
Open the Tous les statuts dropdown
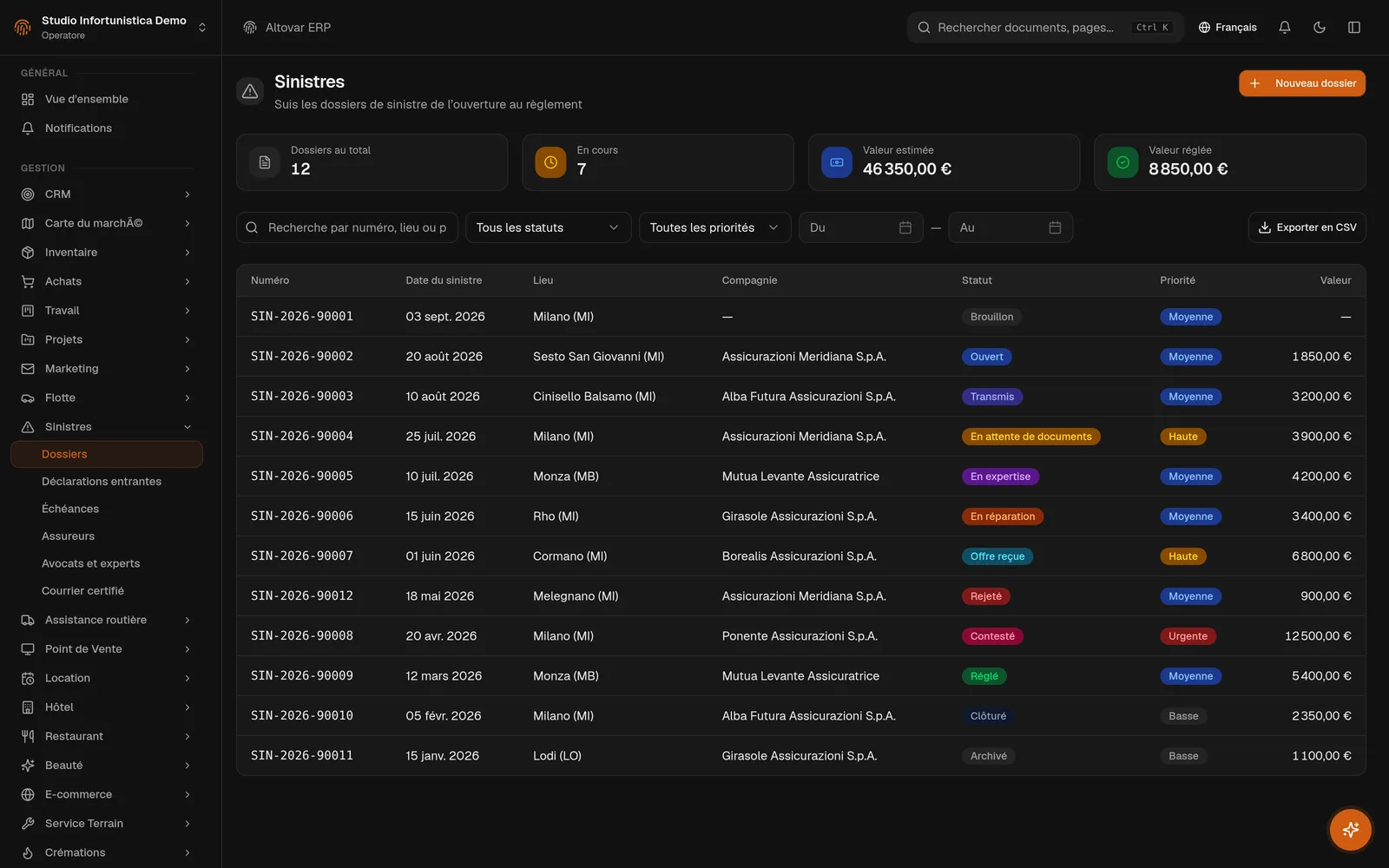coord(548,227)
